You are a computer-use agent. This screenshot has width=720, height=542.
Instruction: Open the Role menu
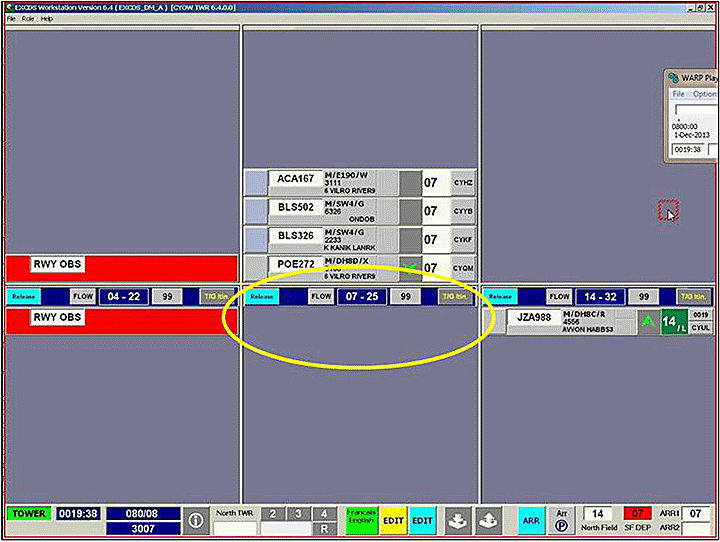click(29, 19)
